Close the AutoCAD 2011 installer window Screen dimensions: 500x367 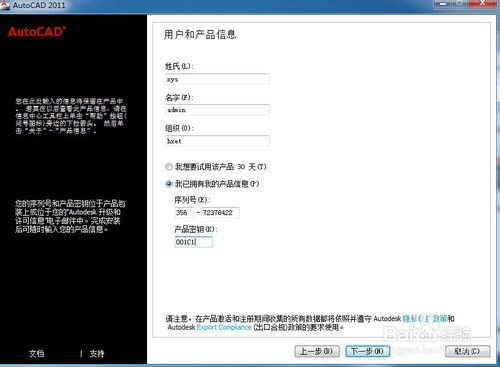point(482,4)
